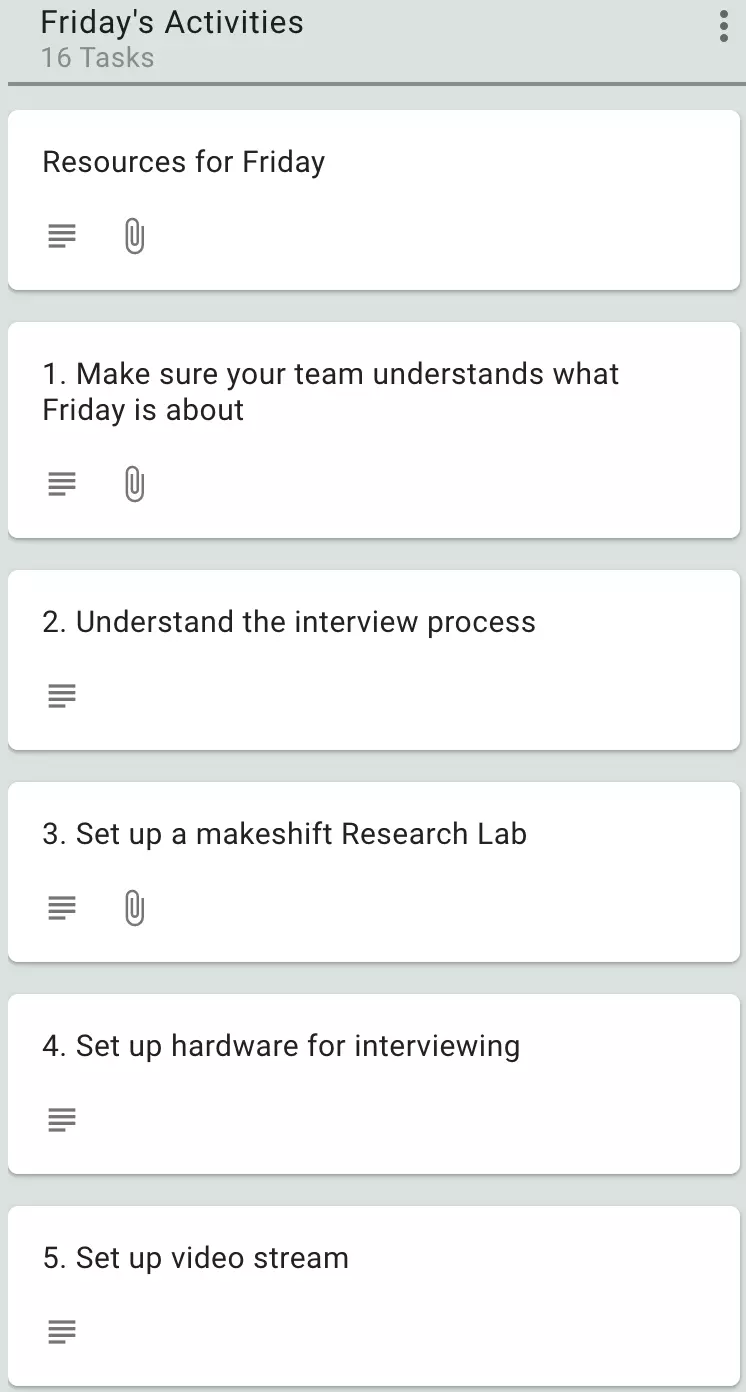Viewport: 746px width, 1392px height.
Task: Click the 16 Tasks count label
Action: 98,58
